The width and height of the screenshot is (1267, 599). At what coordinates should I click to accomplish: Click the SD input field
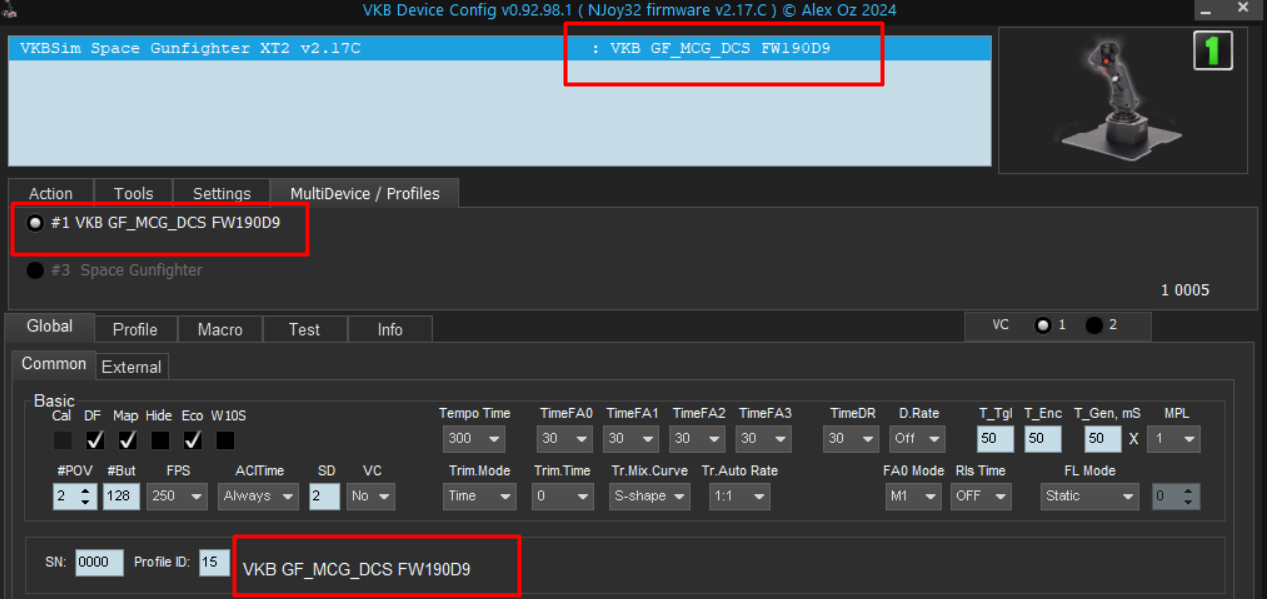pyautogui.click(x=324, y=496)
